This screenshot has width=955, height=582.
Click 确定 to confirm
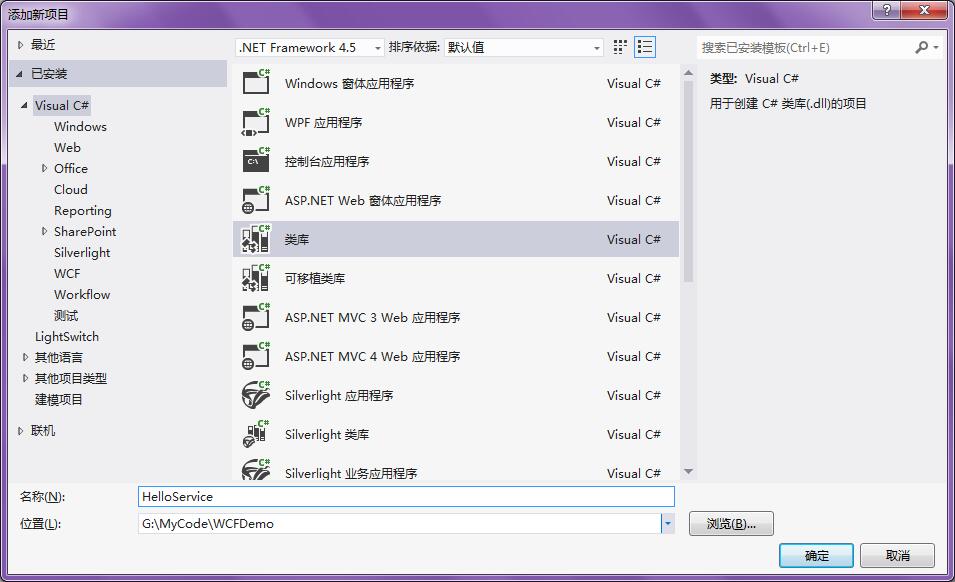(x=816, y=555)
